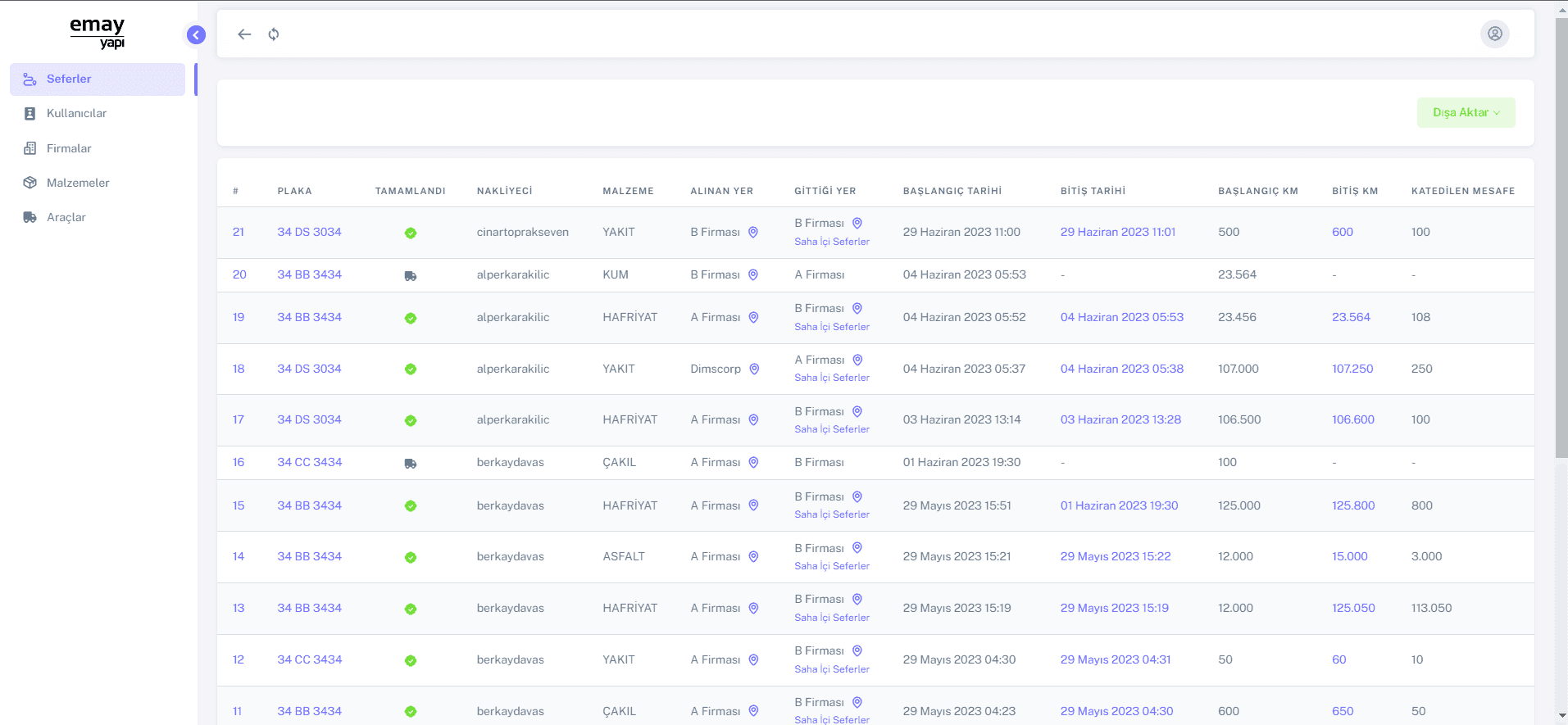
Task: Click the Malzemeler box icon
Action: tap(30, 183)
